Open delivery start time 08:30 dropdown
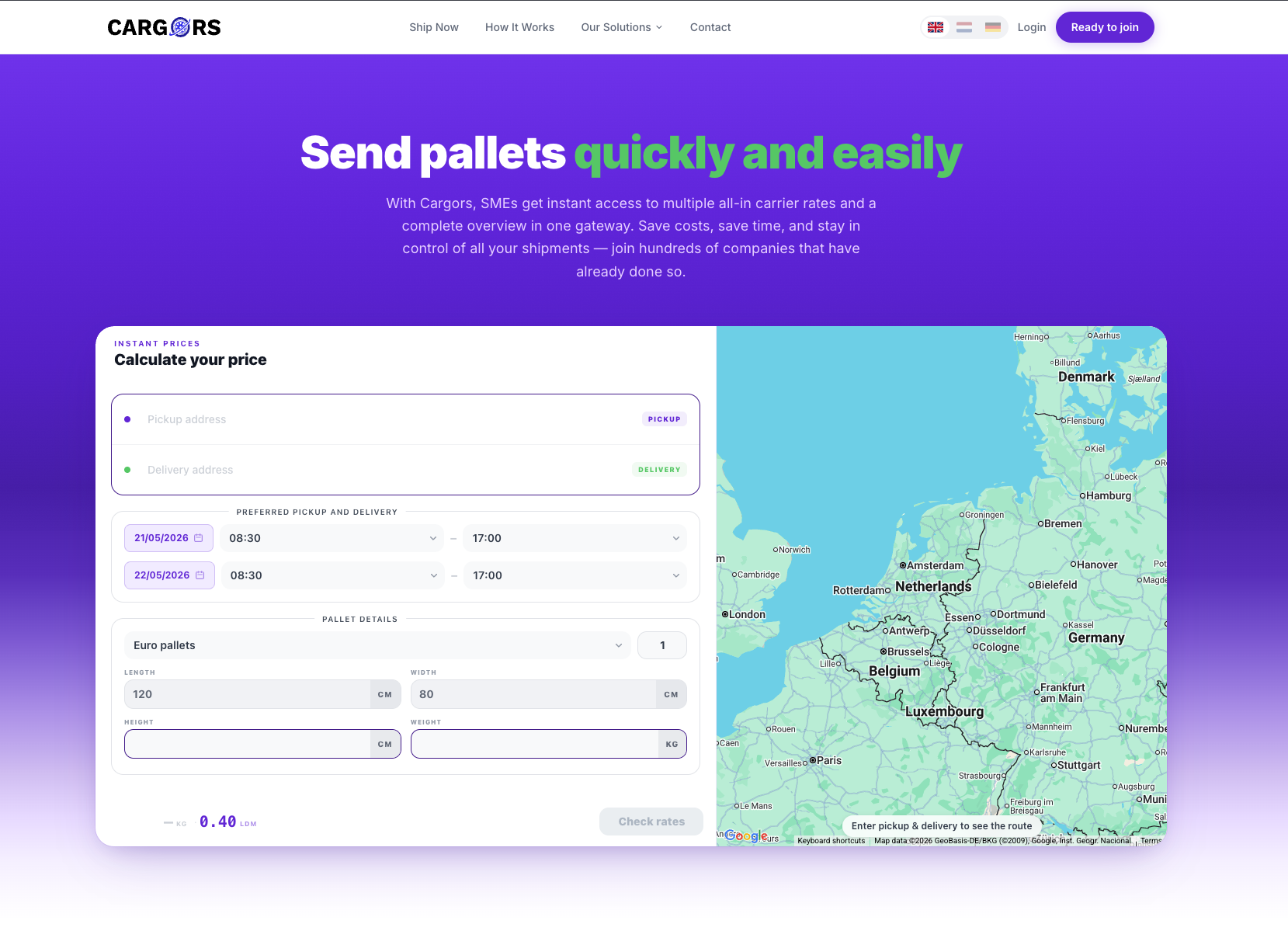The width and height of the screenshot is (1288, 931). [x=332, y=575]
